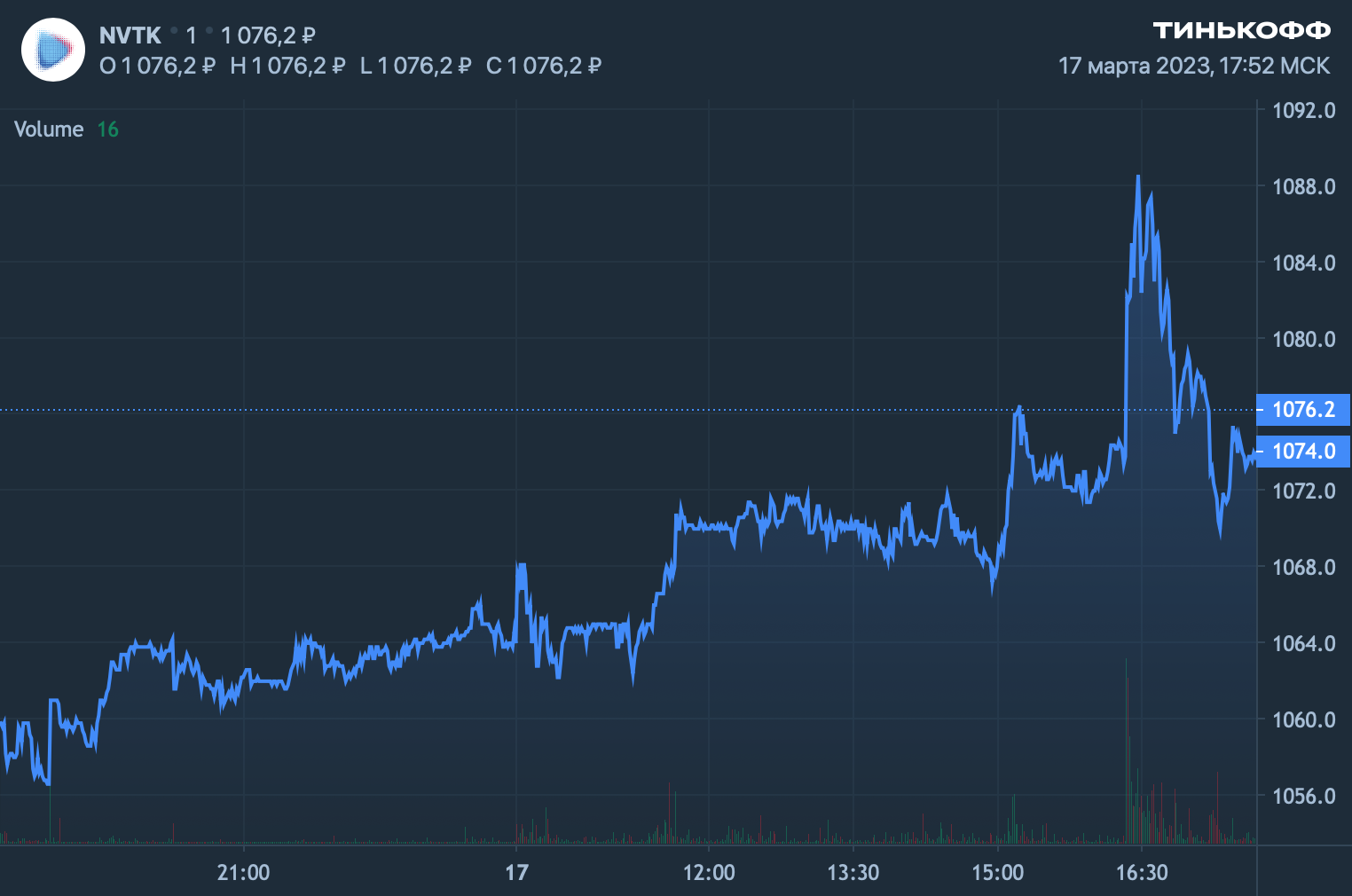Screen dimensions: 1352x896
Task: Click the Volume indicator label
Action: (49, 130)
